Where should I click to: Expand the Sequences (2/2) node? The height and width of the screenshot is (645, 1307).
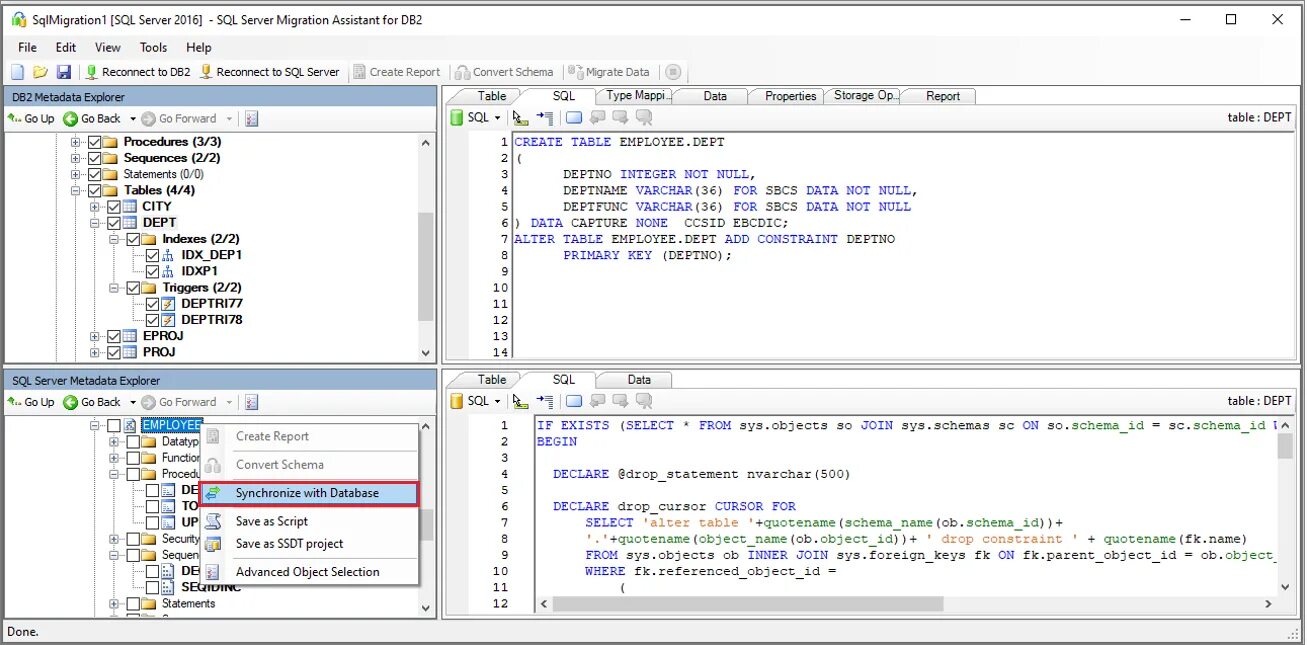pos(76,158)
